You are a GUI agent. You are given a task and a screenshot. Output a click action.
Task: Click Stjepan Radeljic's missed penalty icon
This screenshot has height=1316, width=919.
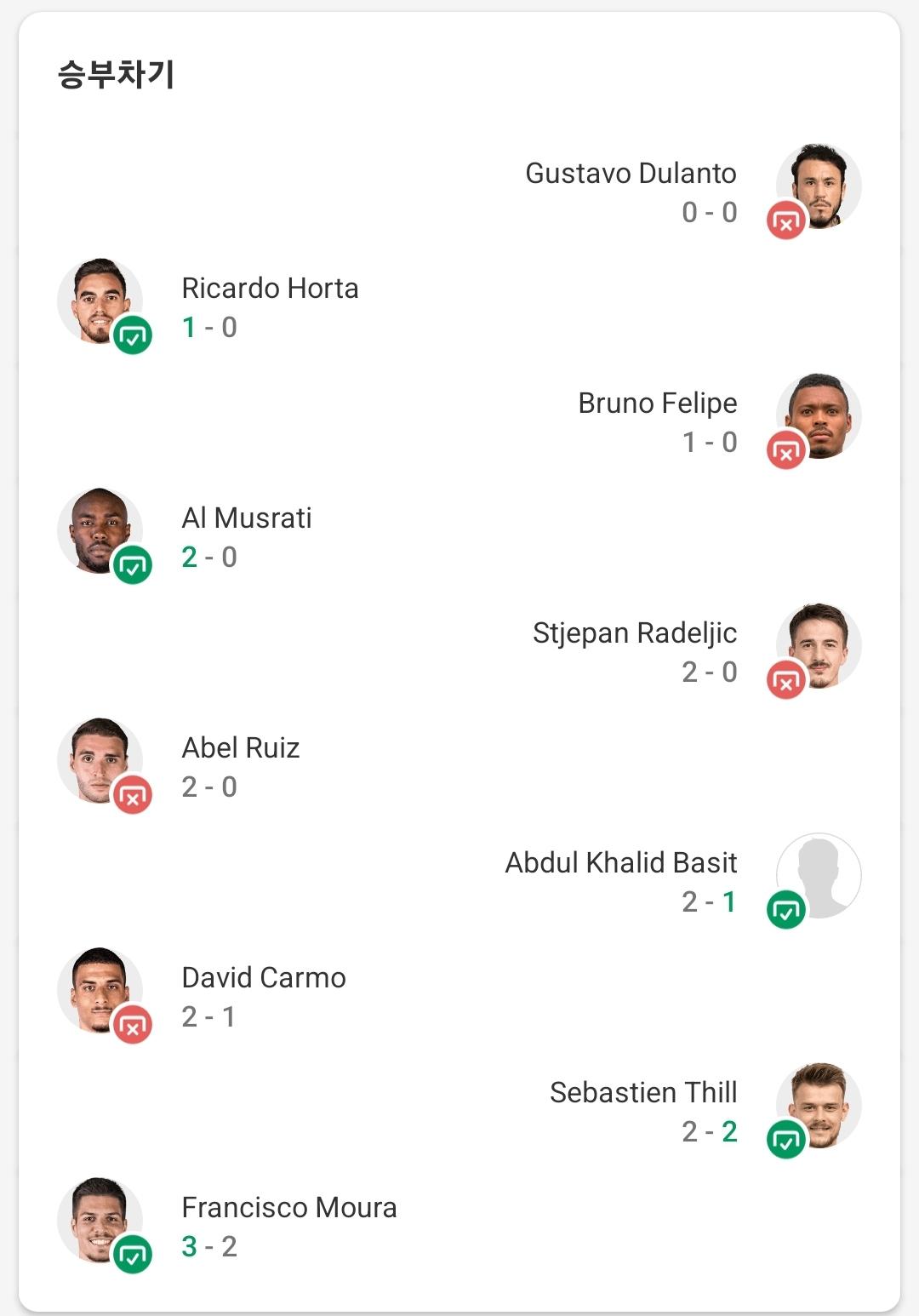click(786, 680)
